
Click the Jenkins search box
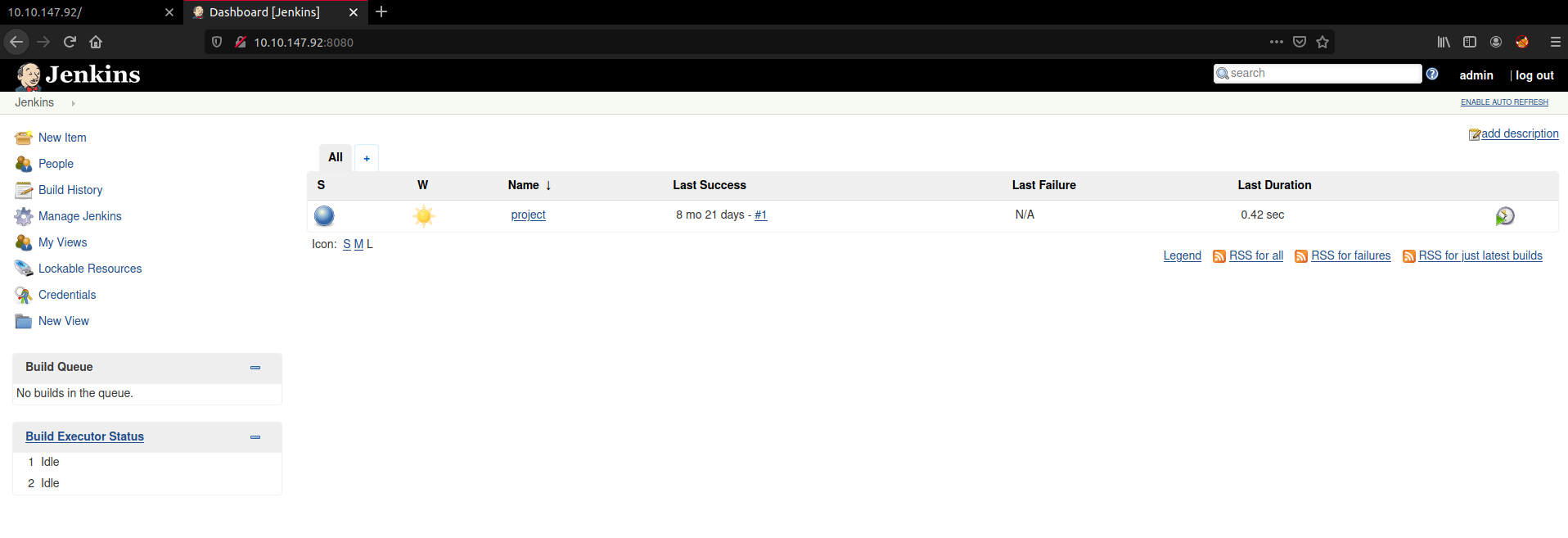coord(1318,74)
